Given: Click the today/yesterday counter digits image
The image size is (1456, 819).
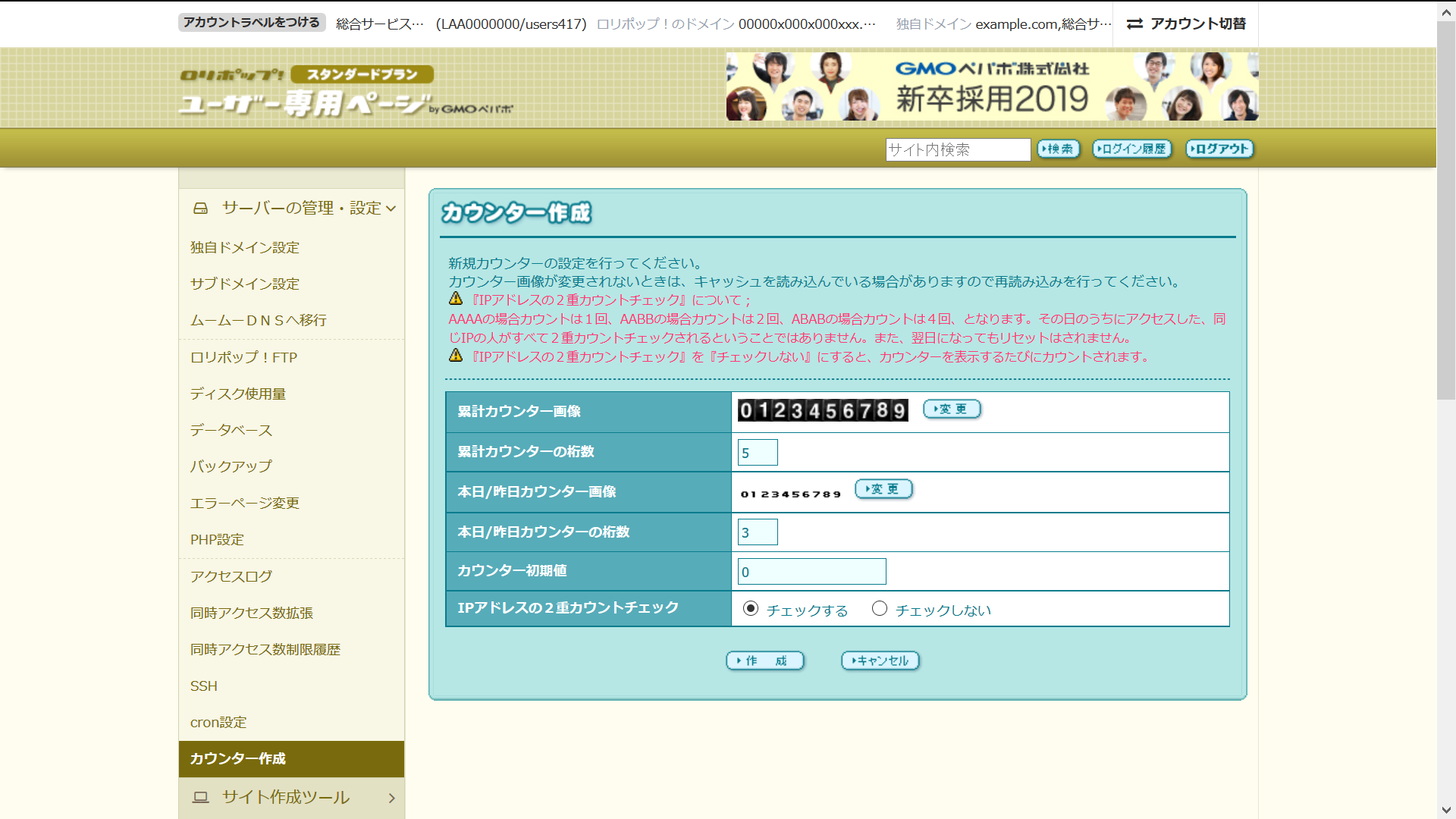Looking at the screenshot, I should 791,494.
